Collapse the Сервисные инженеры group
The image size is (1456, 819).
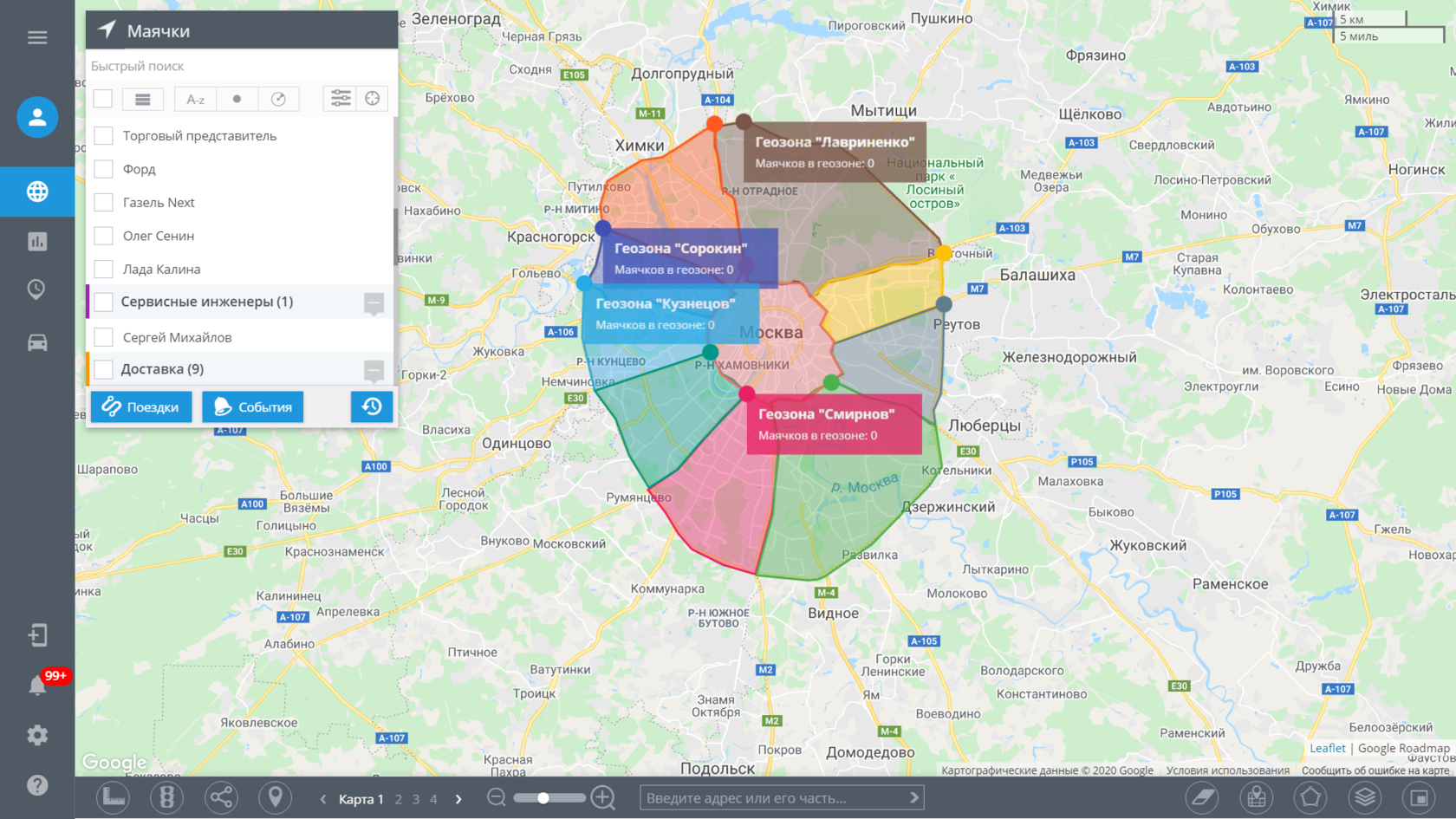point(374,303)
